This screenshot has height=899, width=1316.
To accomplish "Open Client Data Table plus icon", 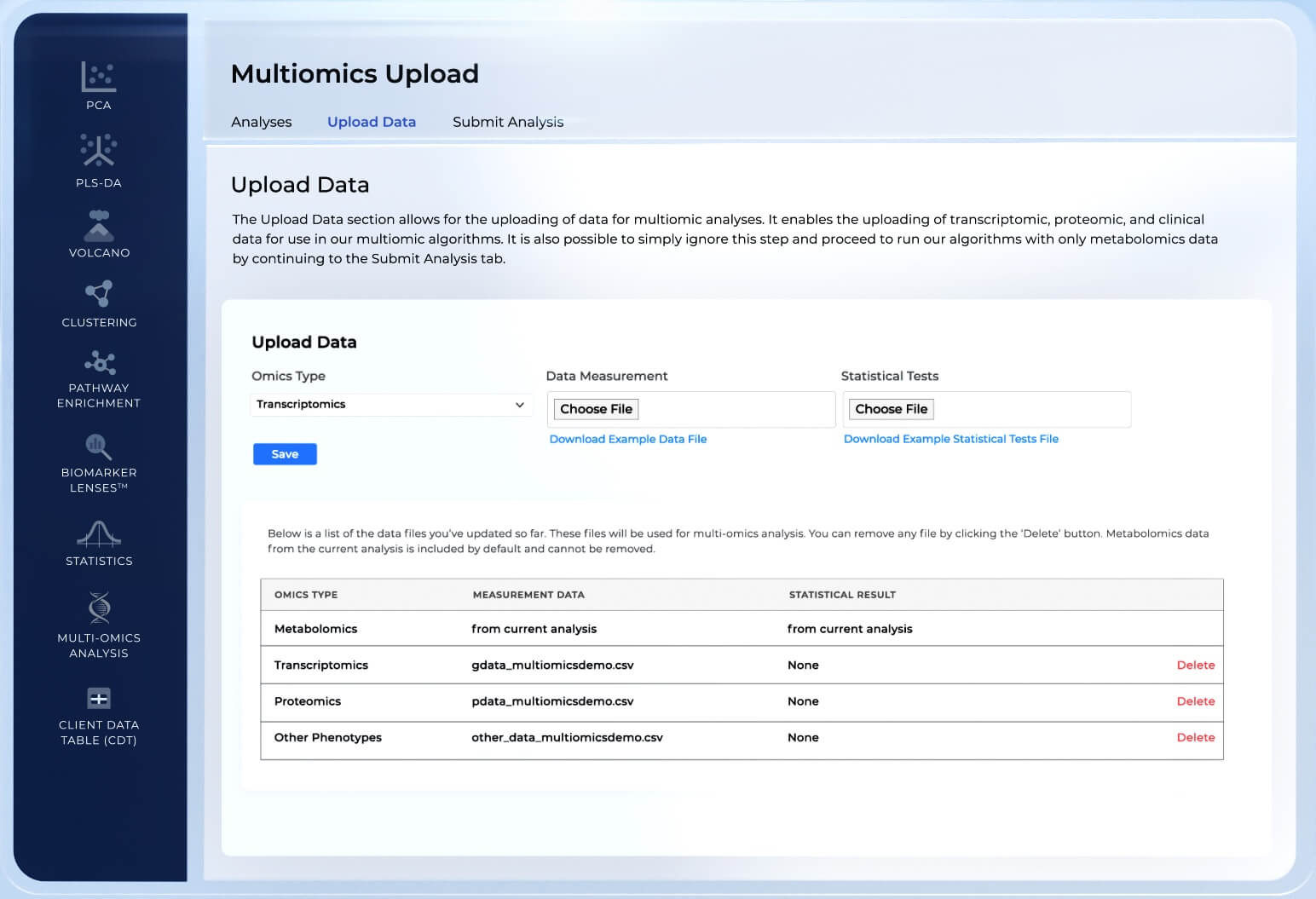I will point(99,699).
